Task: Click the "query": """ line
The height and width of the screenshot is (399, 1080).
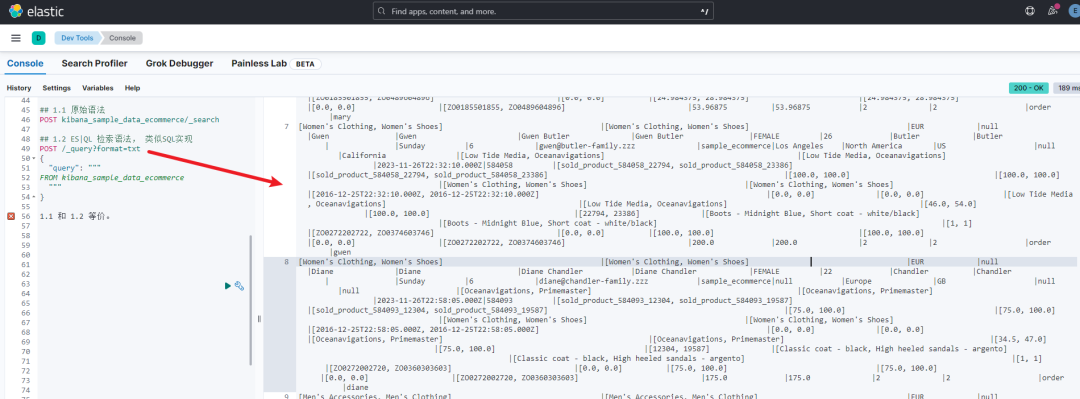Action: point(75,168)
